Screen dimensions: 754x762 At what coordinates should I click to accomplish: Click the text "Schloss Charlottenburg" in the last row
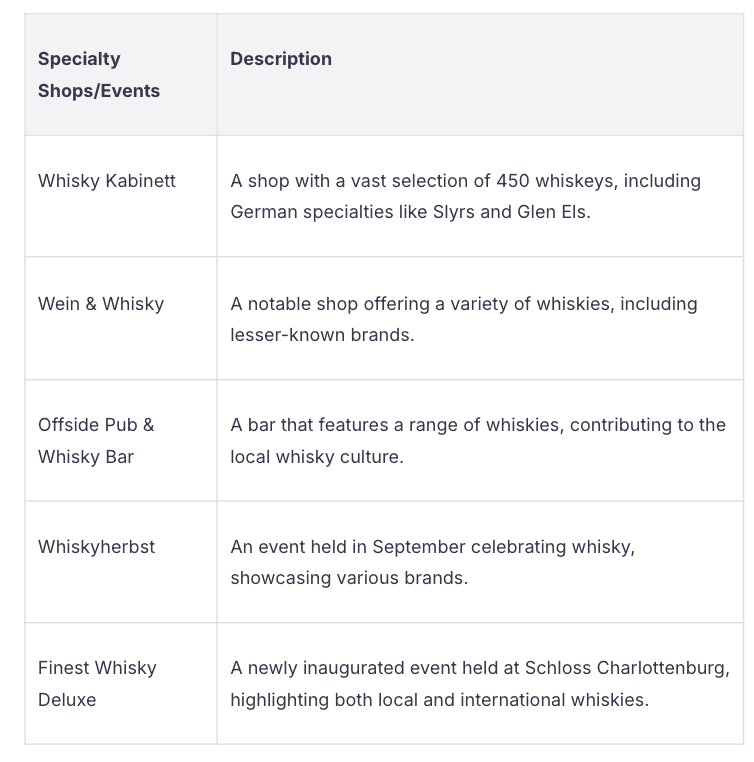626,668
